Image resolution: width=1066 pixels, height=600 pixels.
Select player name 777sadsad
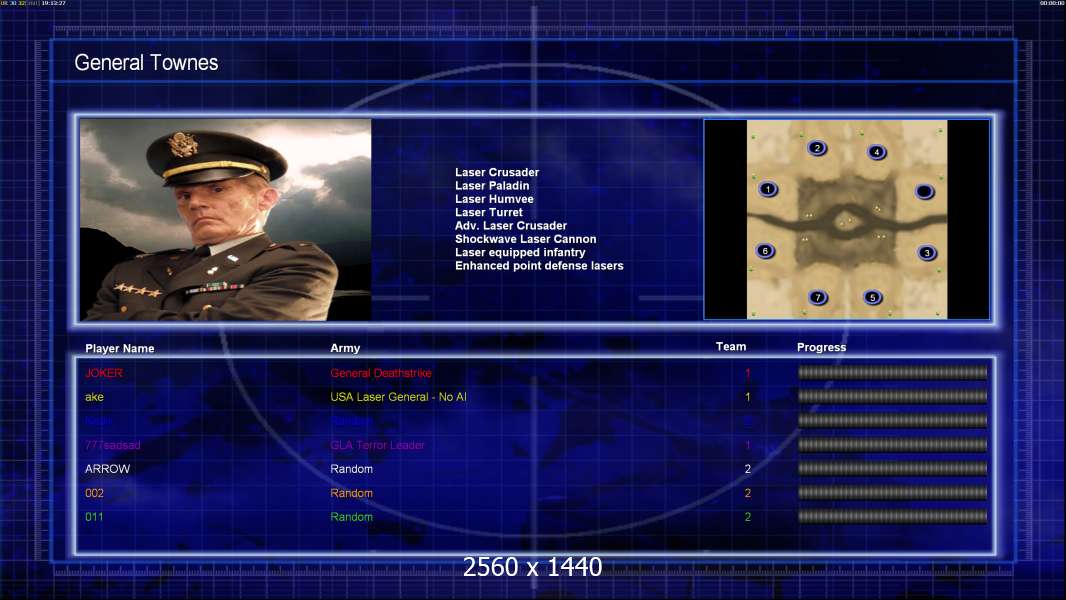(x=113, y=445)
